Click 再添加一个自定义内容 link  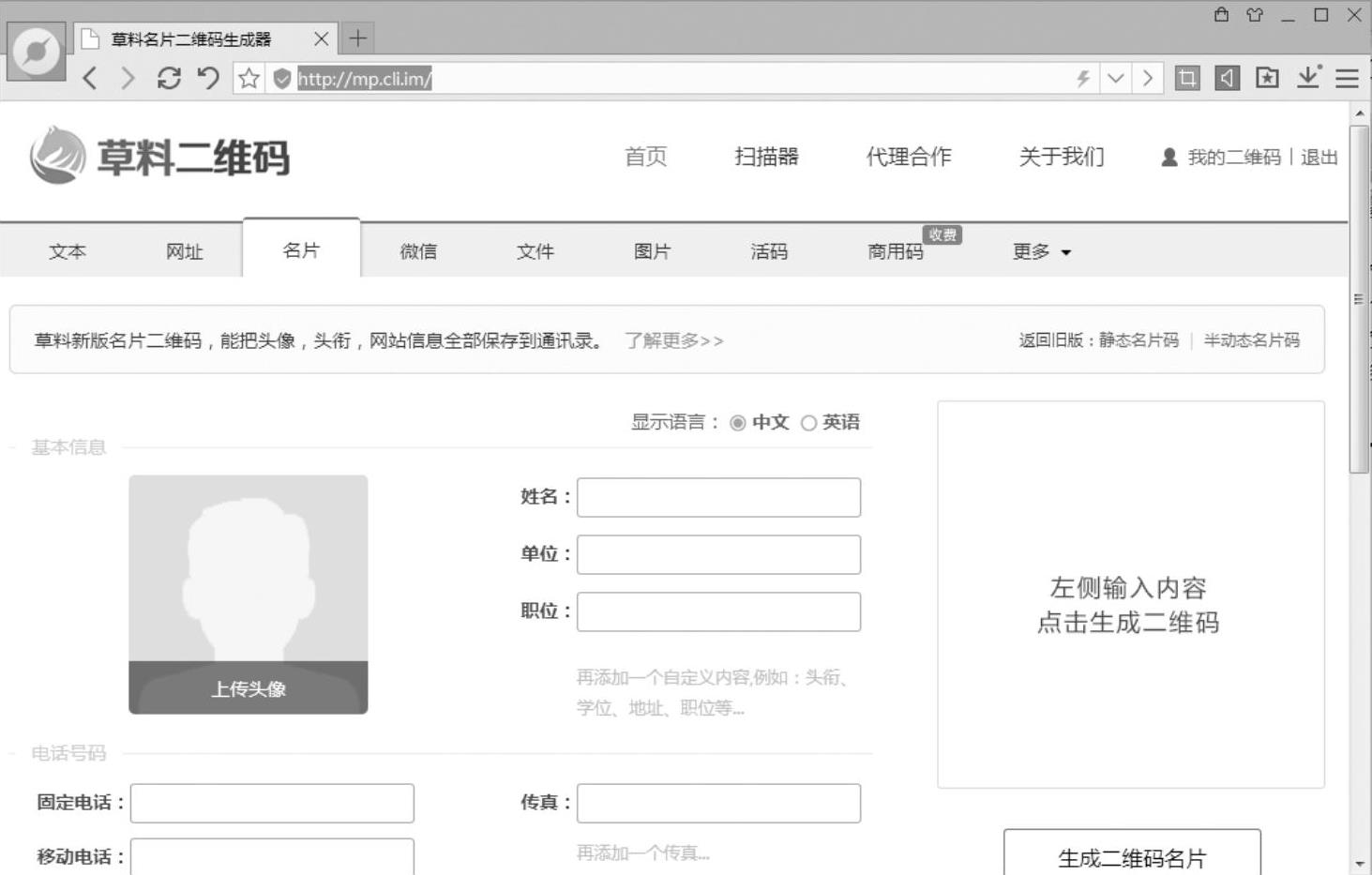click(713, 692)
